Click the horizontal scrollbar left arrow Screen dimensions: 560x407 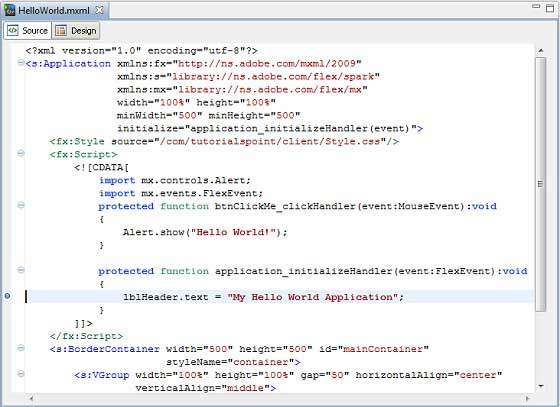tap(31, 398)
